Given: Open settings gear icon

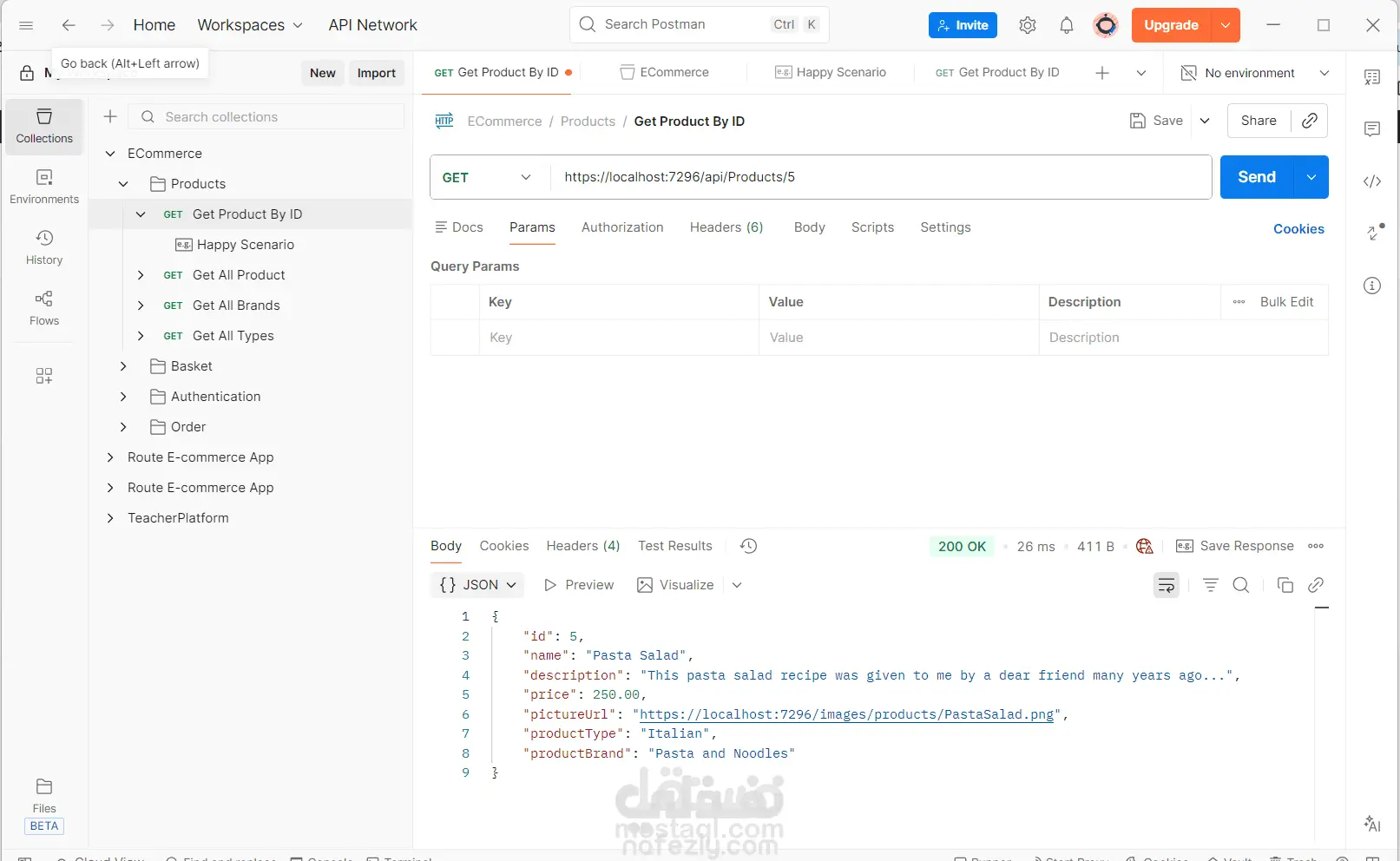Looking at the screenshot, I should (x=1028, y=25).
